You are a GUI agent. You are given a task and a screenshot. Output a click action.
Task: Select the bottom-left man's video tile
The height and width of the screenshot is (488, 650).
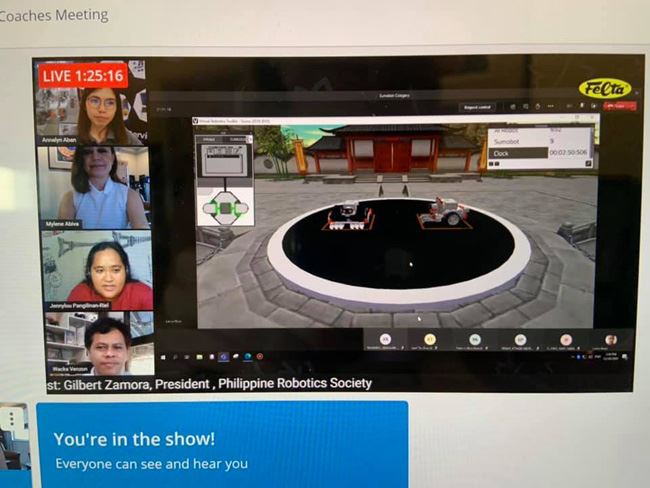coord(100,344)
